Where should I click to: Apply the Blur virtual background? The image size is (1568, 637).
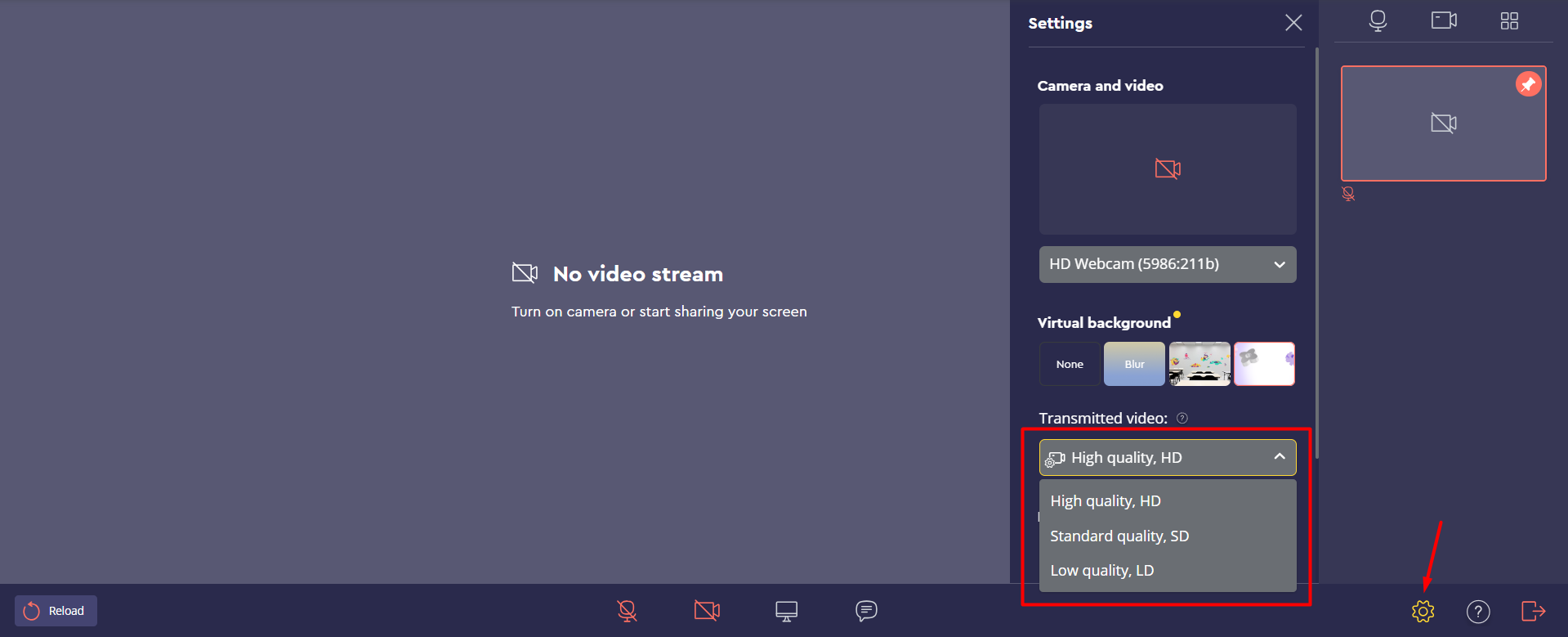coord(1134,364)
